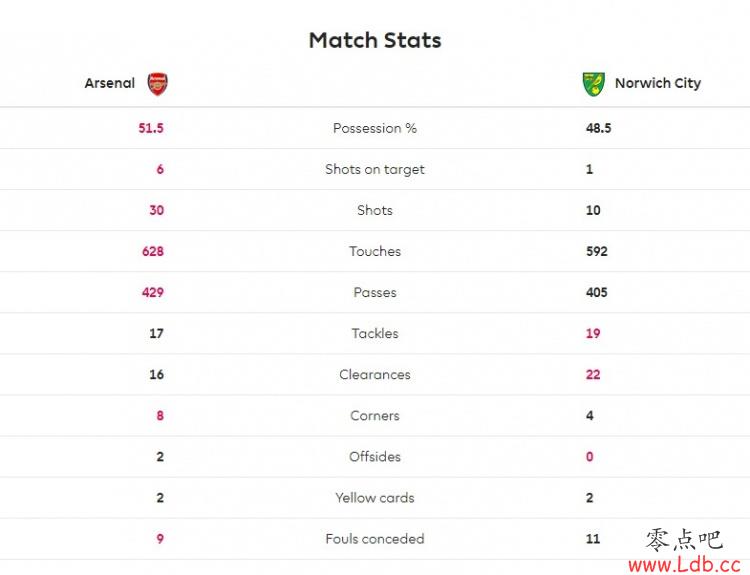Click Norwich's 405 passes value
Image resolution: width=750 pixels, height=575 pixels.
pos(596,292)
